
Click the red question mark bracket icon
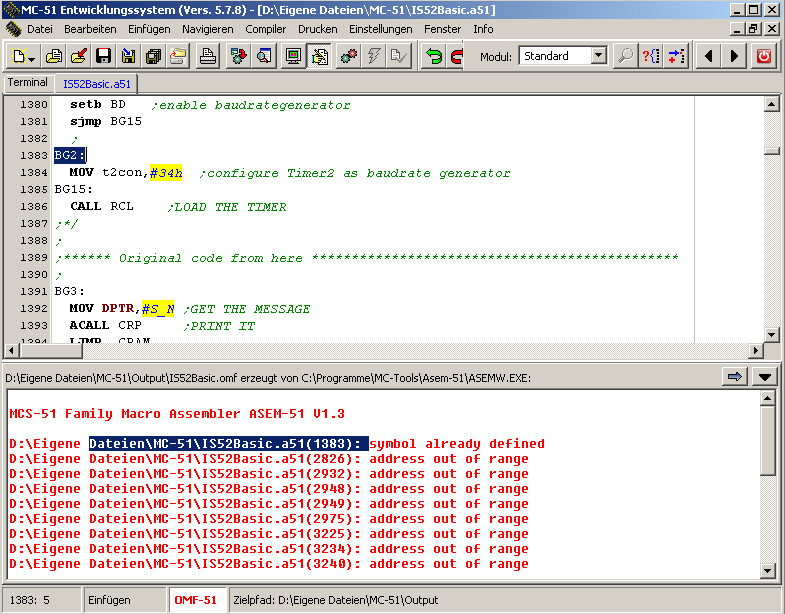(651, 56)
